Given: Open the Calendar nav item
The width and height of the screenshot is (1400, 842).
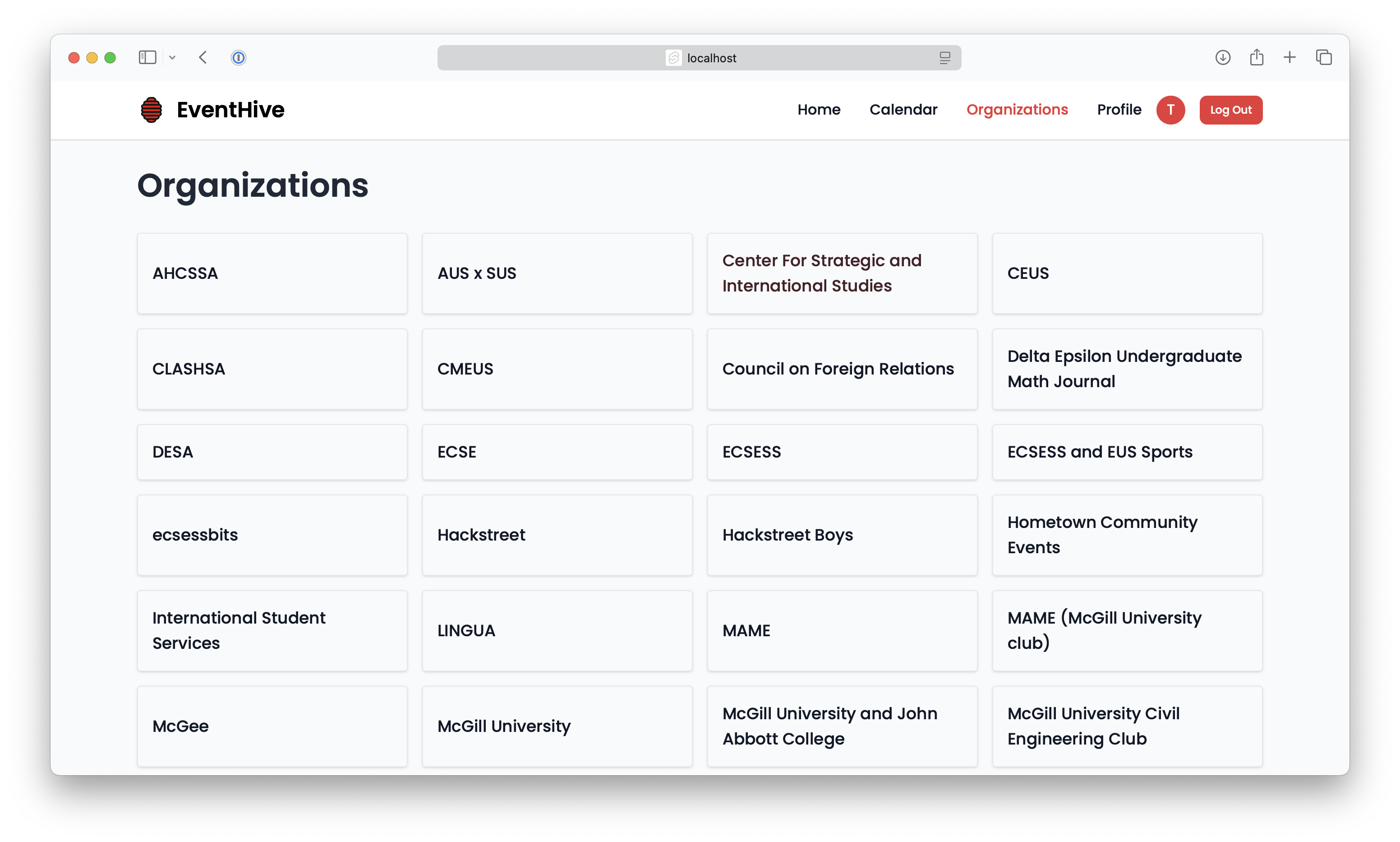Looking at the screenshot, I should (903, 110).
